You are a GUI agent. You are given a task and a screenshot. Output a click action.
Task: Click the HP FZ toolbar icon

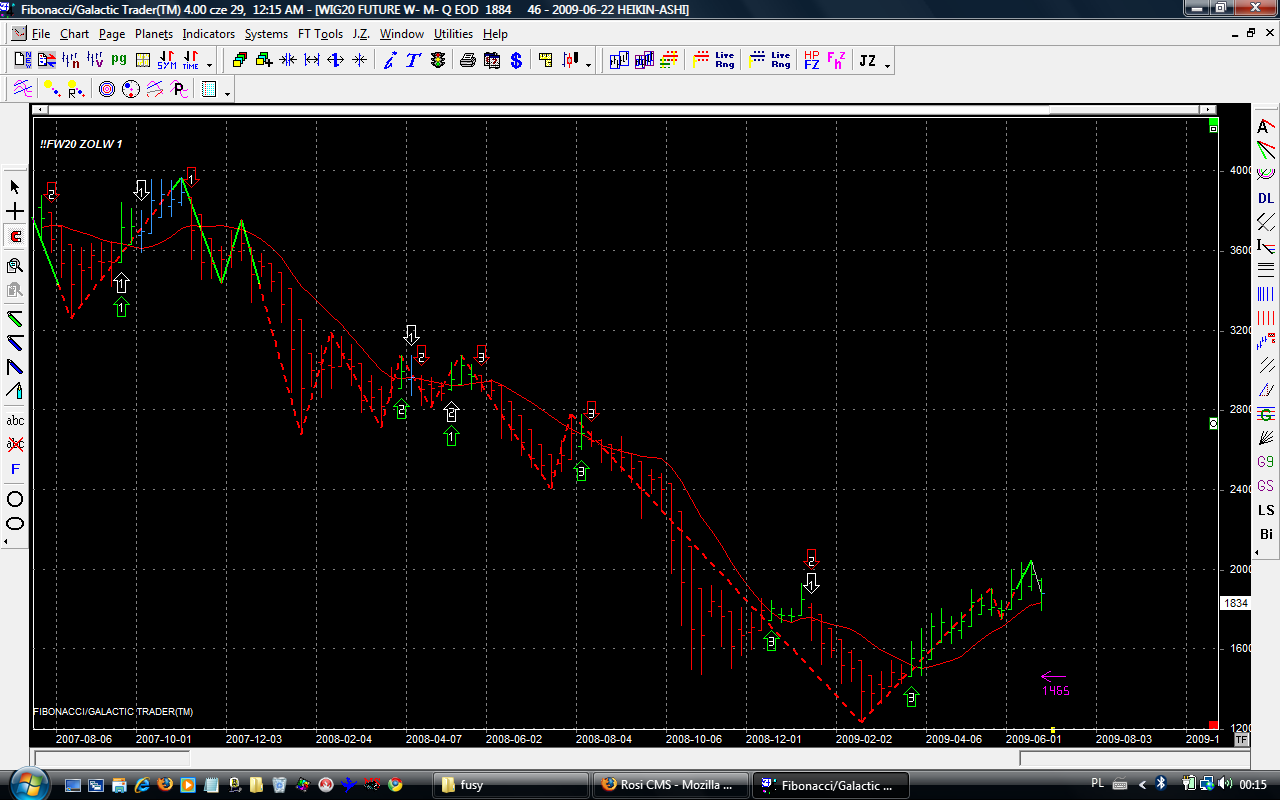[x=811, y=61]
